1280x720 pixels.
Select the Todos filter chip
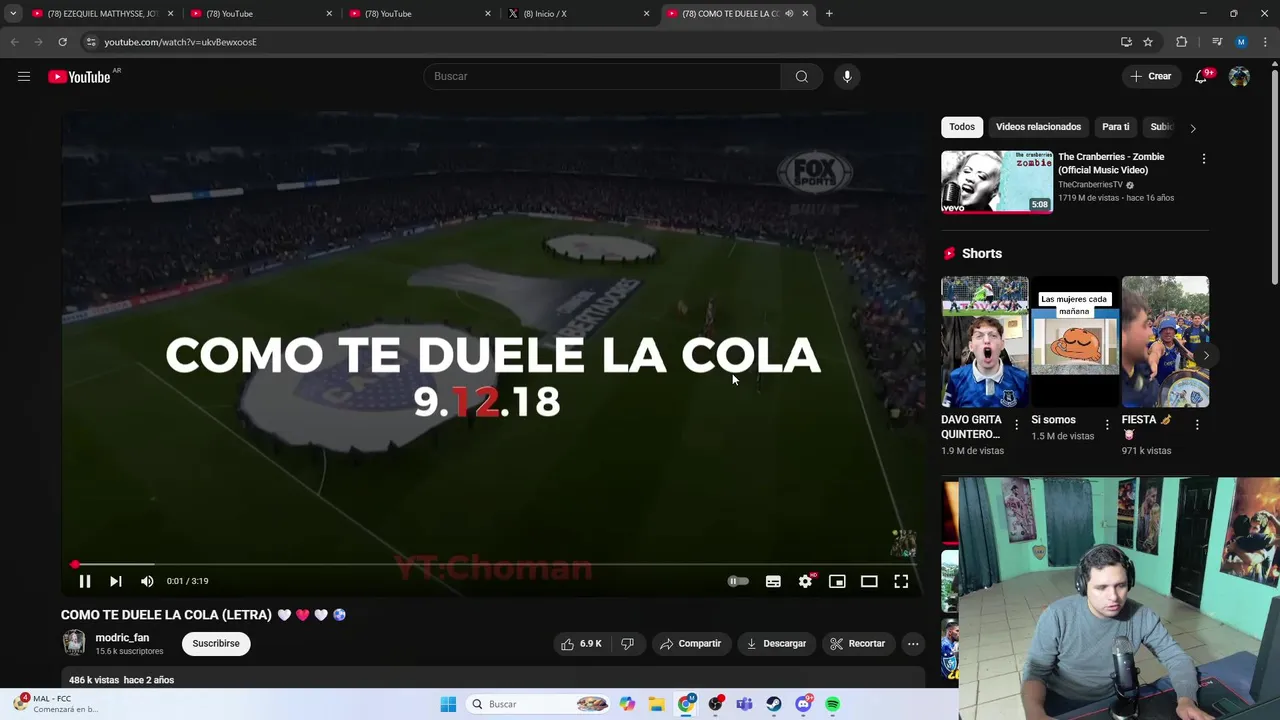click(962, 127)
